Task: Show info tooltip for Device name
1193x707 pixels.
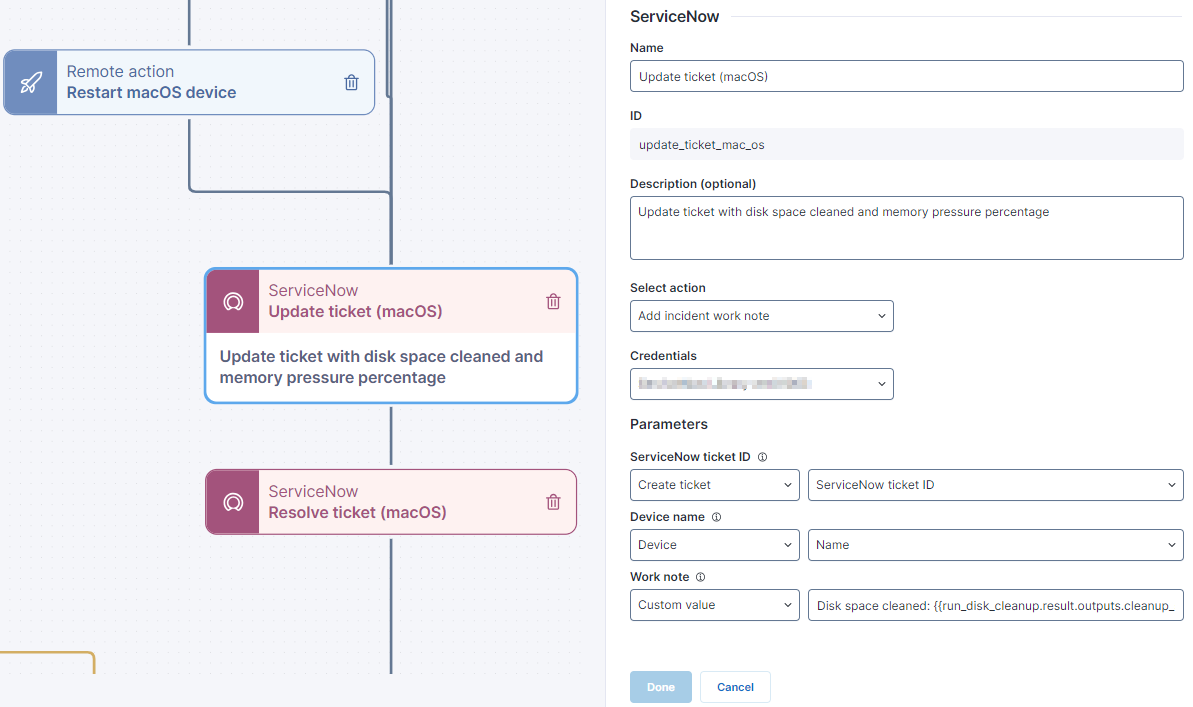Action: 716,517
